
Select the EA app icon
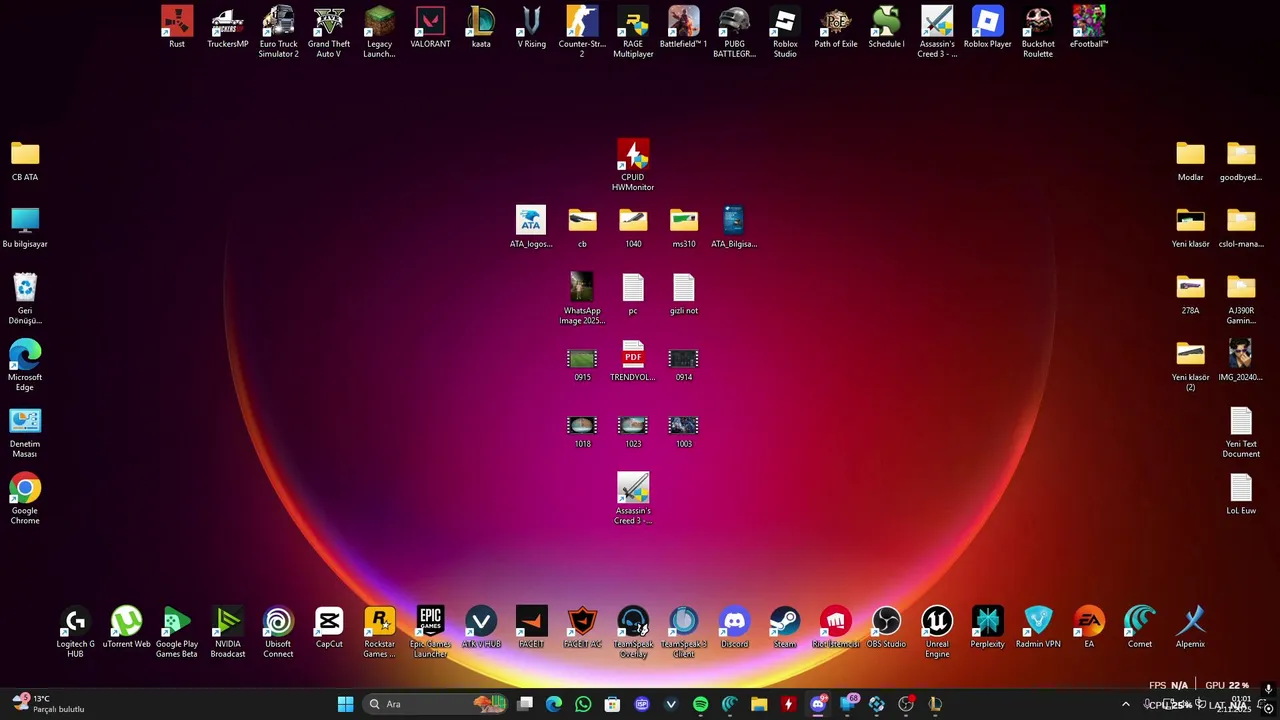[1089, 627]
